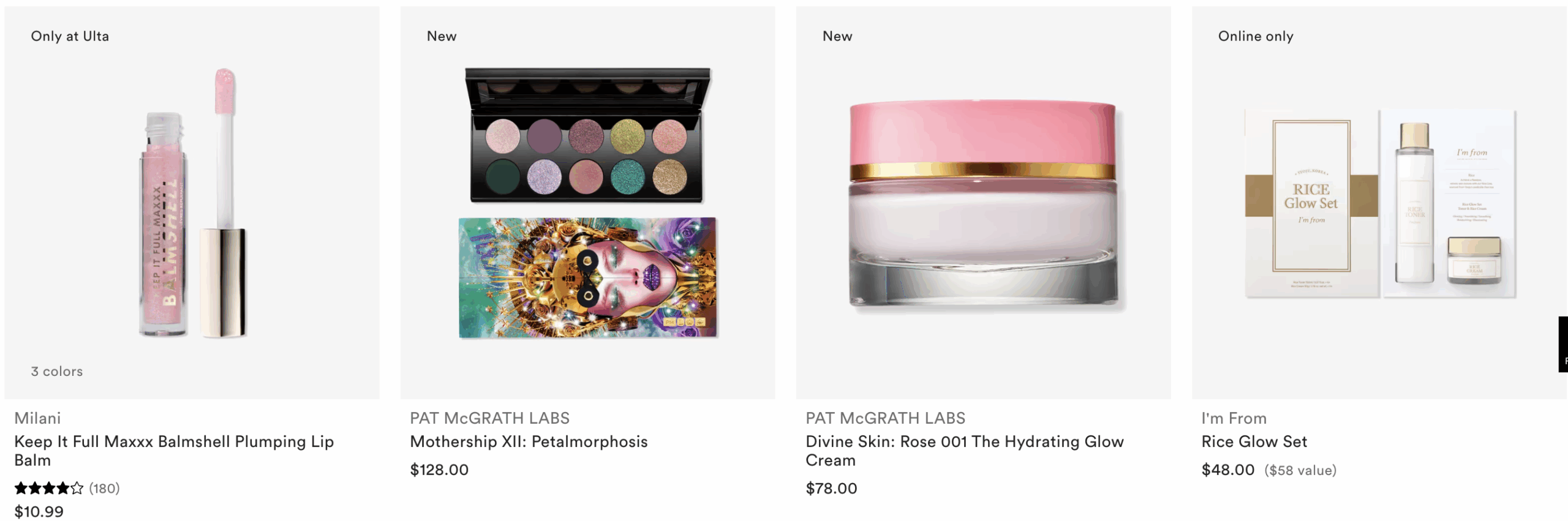Click the Milani brand name

37,418
